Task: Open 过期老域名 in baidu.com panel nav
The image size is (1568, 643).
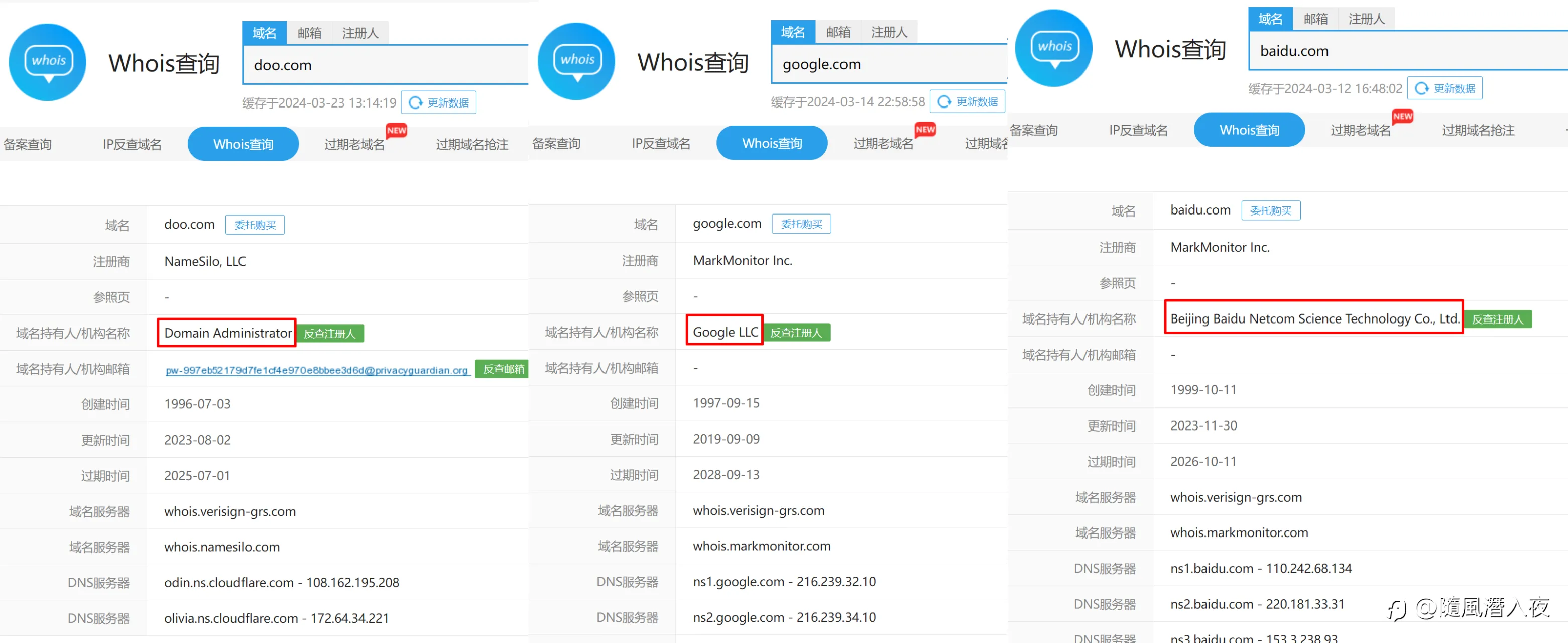Action: (x=1361, y=130)
